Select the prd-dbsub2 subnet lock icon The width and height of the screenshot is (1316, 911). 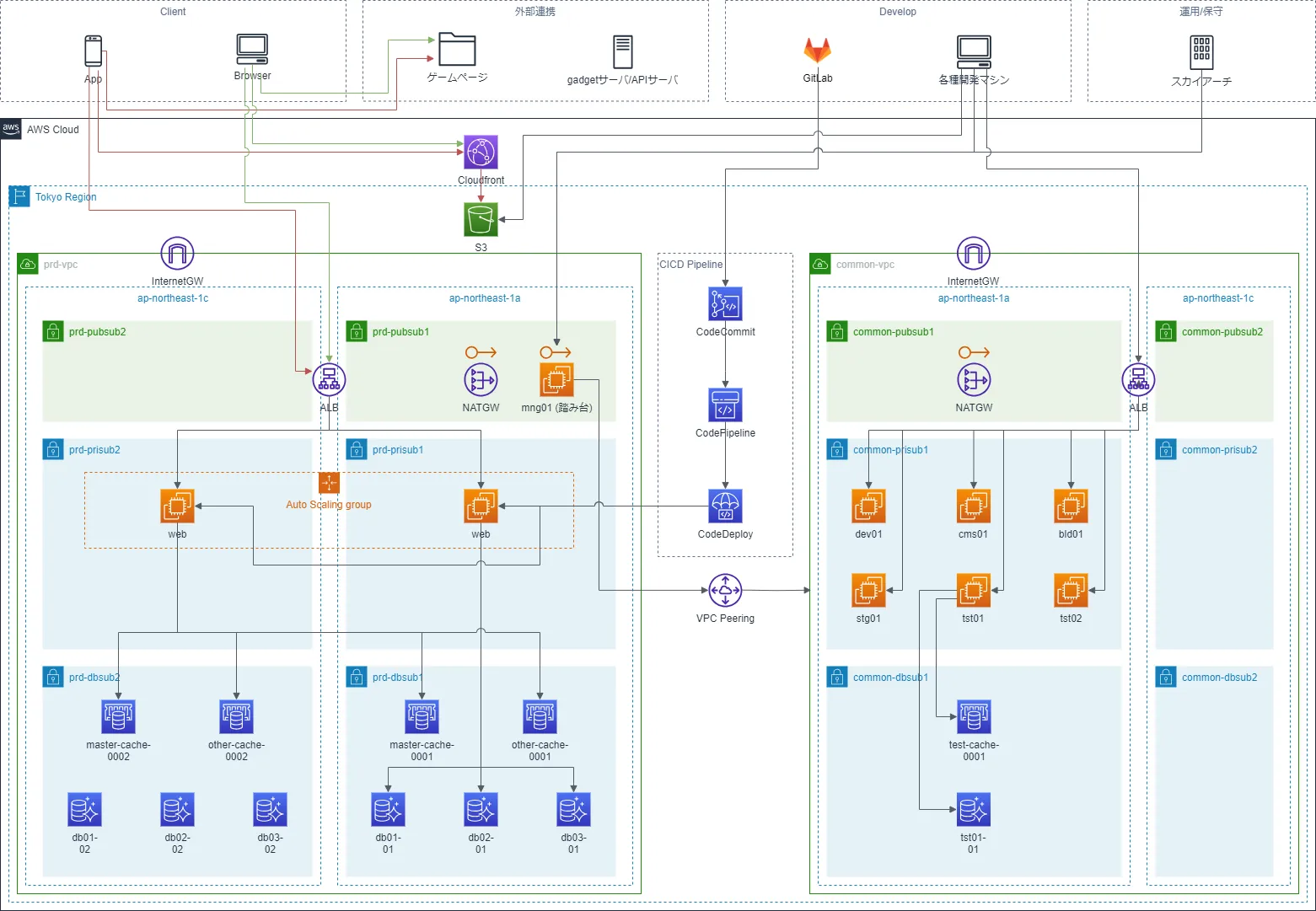[53, 677]
